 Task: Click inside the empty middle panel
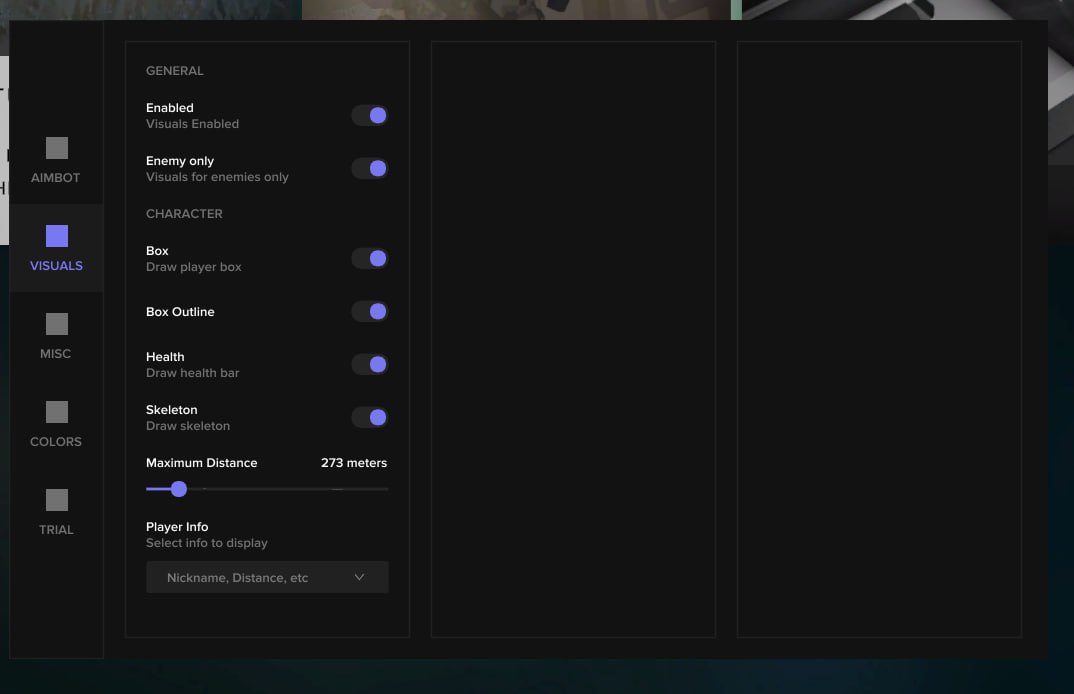point(573,339)
